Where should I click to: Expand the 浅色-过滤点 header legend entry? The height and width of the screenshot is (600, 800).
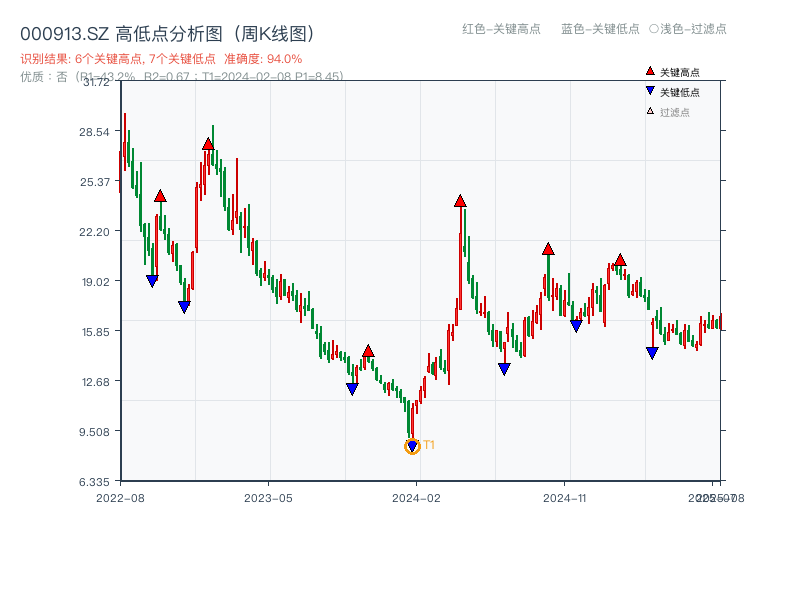click(691, 30)
